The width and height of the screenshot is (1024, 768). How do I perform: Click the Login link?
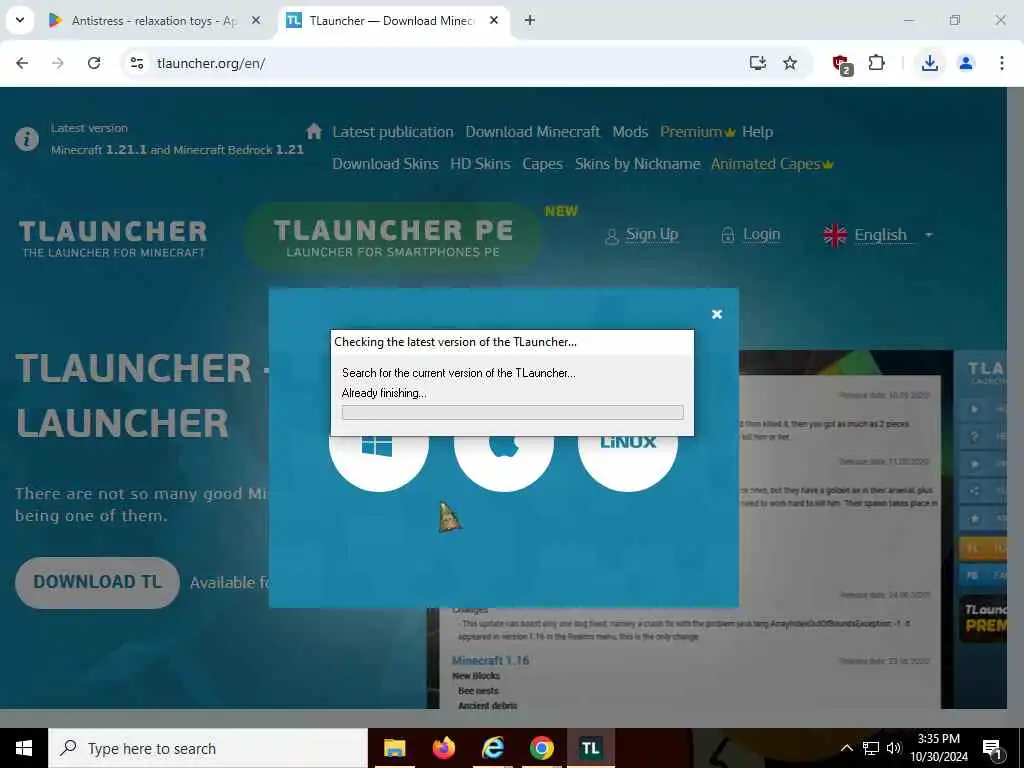pyautogui.click(x=751, y=234)
